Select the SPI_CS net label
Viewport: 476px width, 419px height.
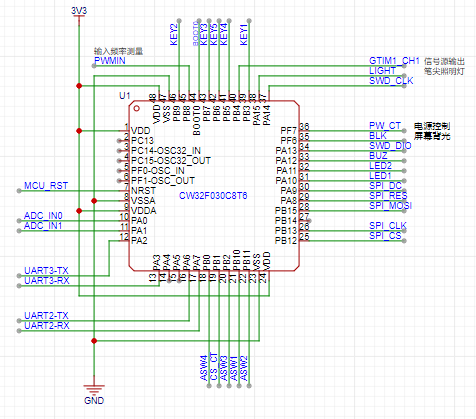(385, 236)
